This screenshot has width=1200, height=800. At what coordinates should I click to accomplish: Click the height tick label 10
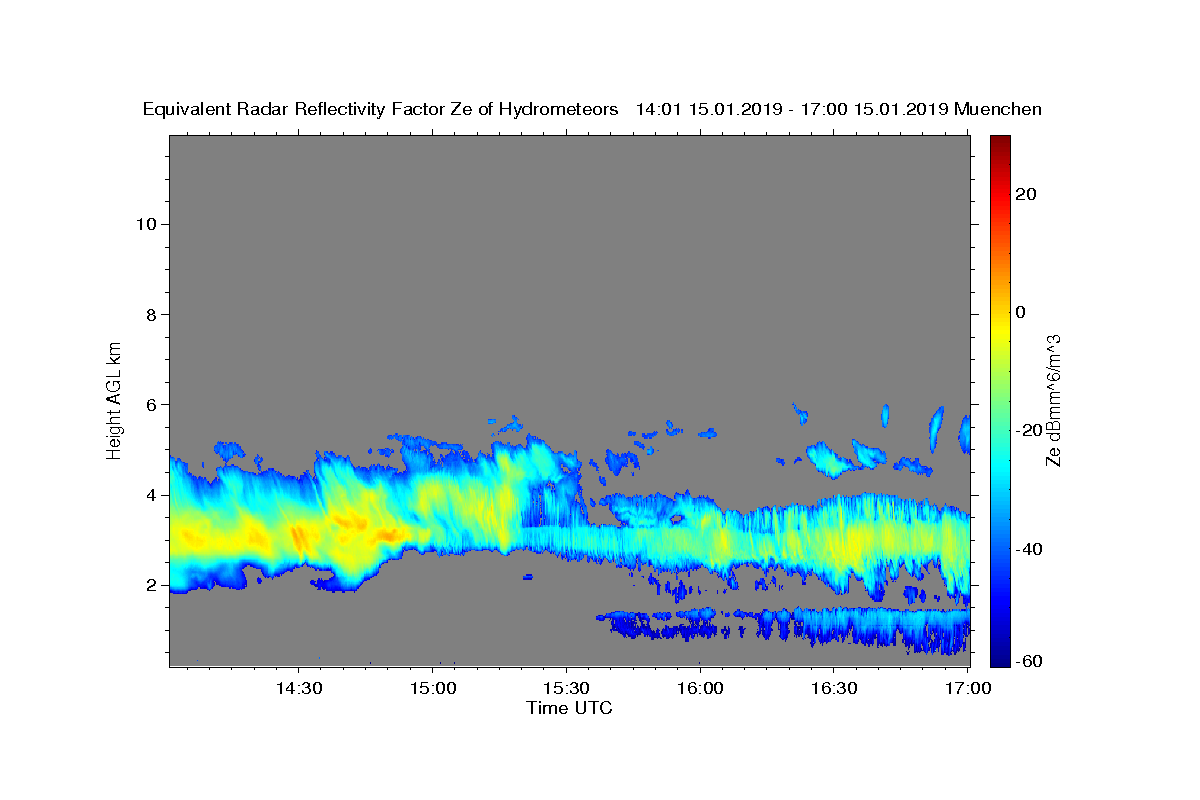pyautogui.click(x=146, y=224)
